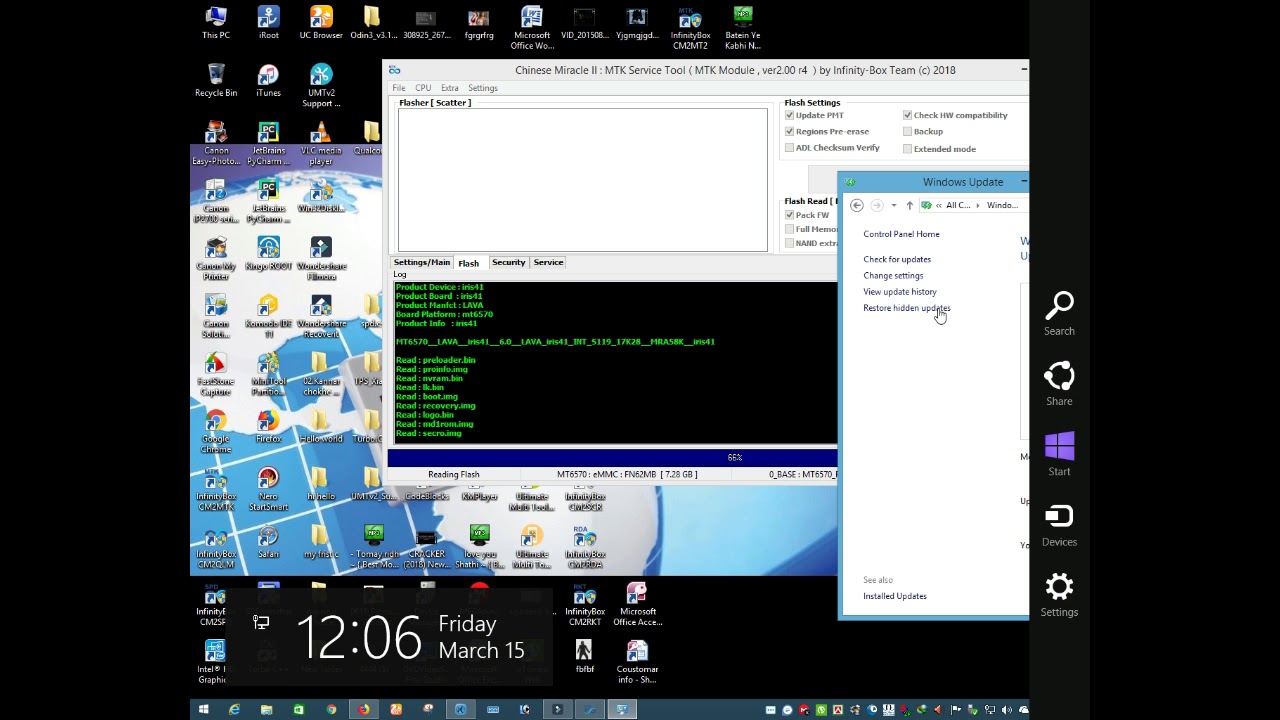Launch UC Browser desktop shortcut
This screenshot has height=720, width=1280.
click(x=321, y=23)
